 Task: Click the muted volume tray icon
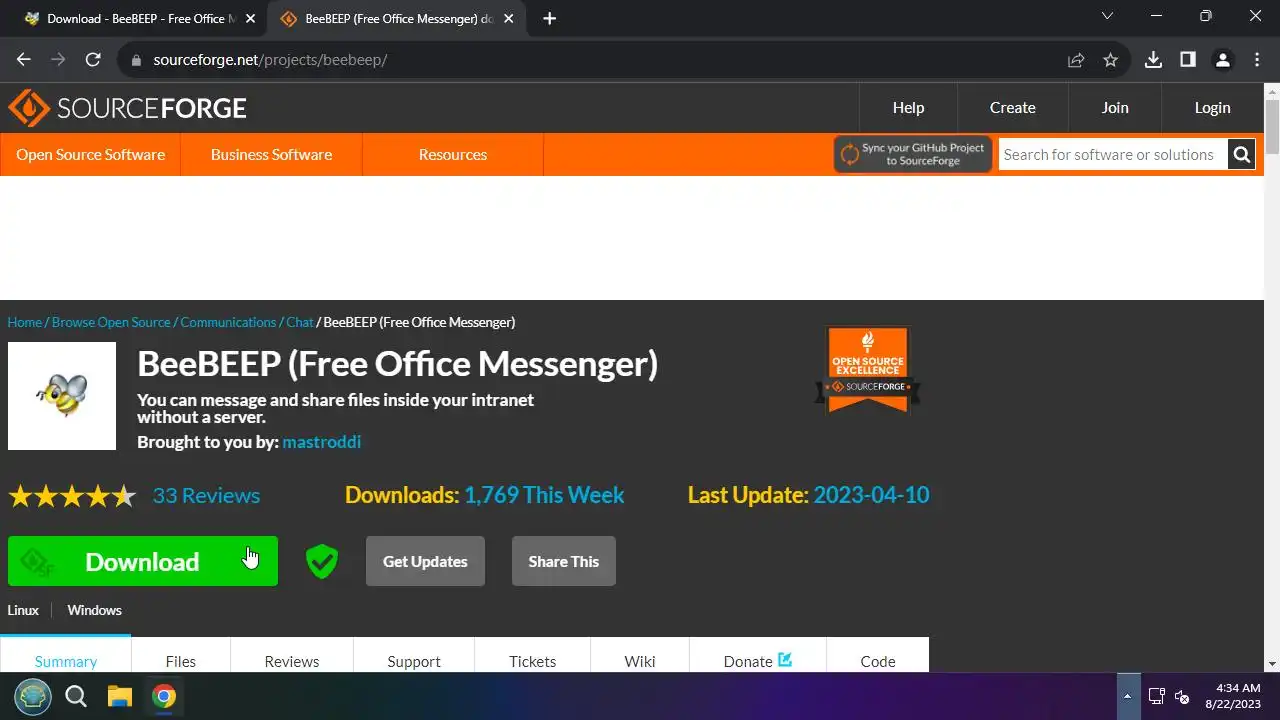point(1182,696)
